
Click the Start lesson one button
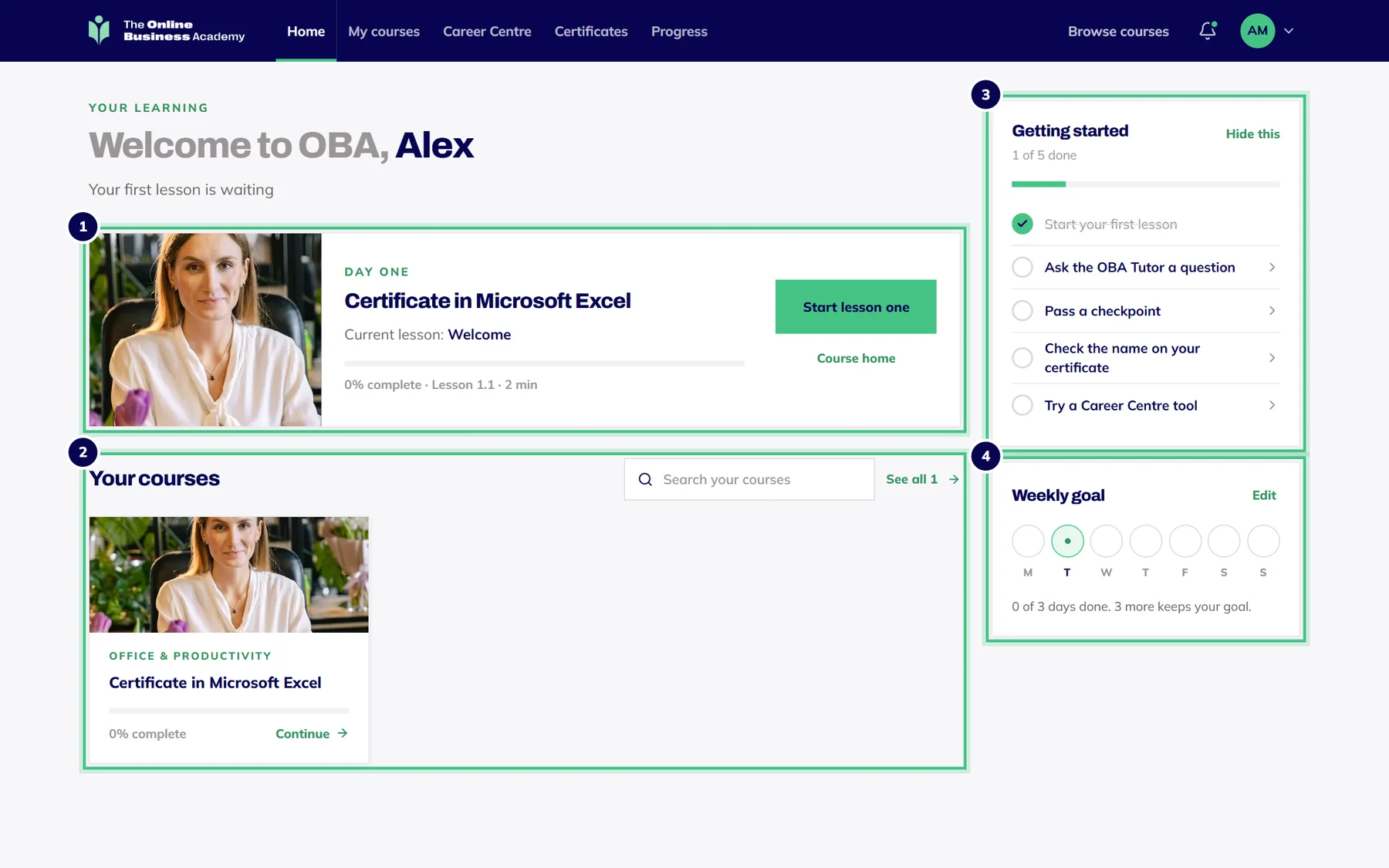tap(856, 306)
